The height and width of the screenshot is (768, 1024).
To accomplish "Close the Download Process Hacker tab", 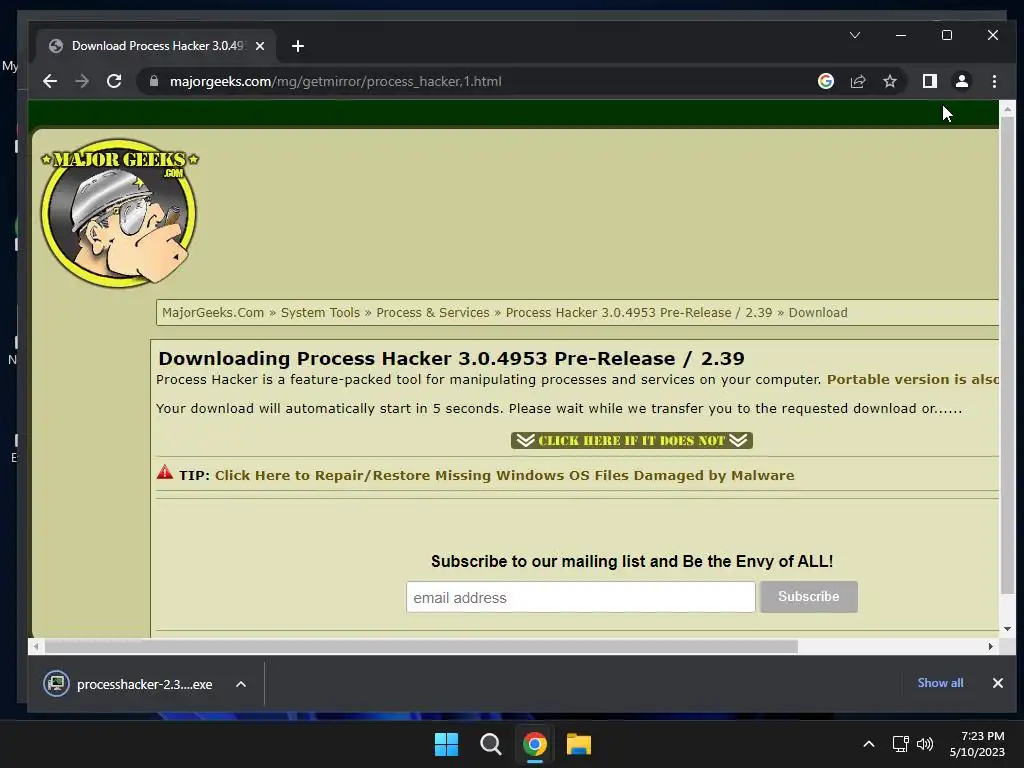I will [x=260, y=46].
